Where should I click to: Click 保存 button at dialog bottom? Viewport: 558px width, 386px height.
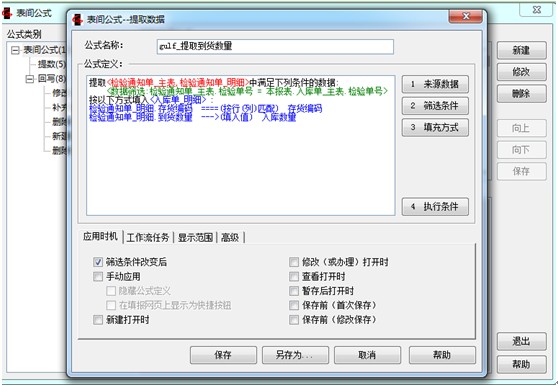pyautogui.click(x=223, y=355)
